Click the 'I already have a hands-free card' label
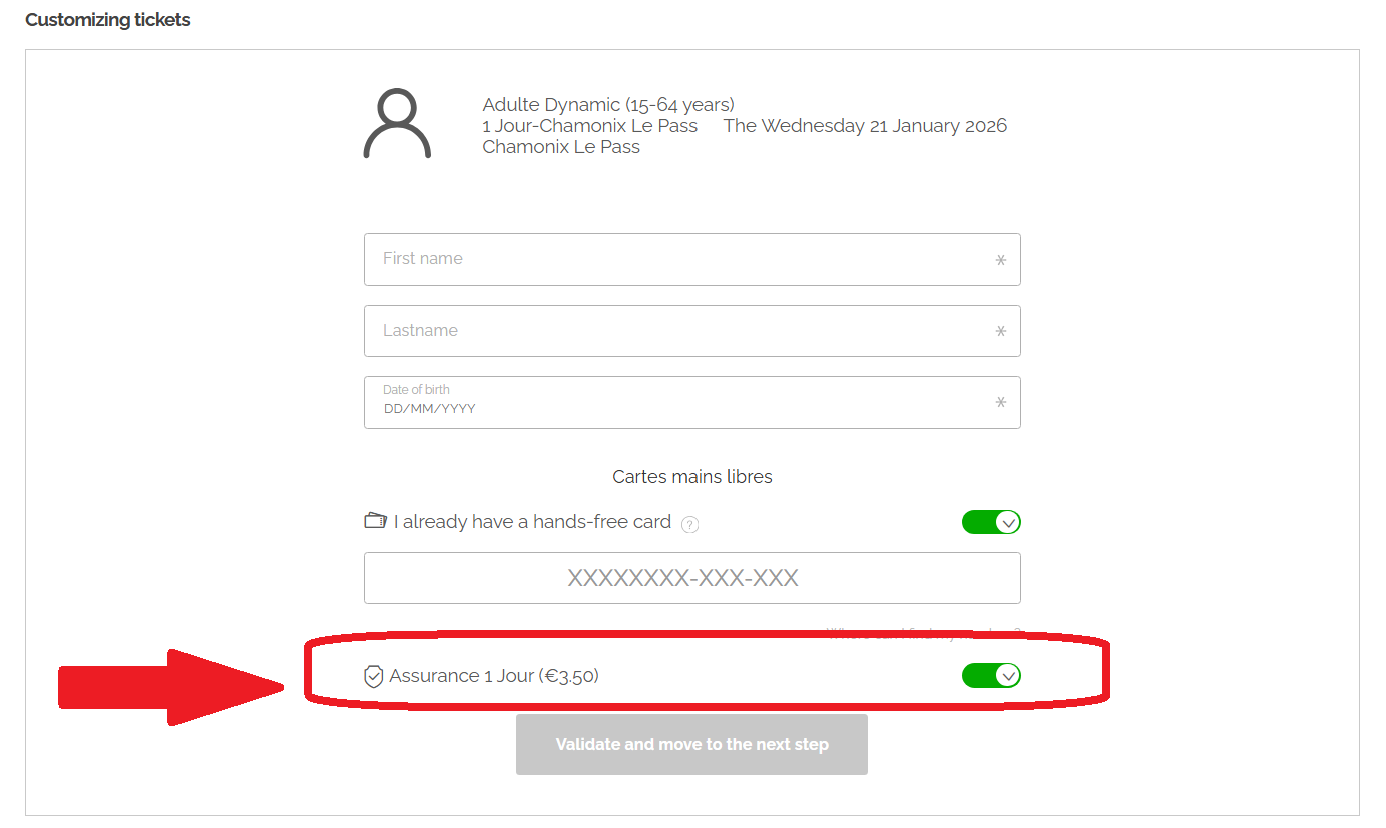Screen dimensions: 1386x828 point(532,522)
